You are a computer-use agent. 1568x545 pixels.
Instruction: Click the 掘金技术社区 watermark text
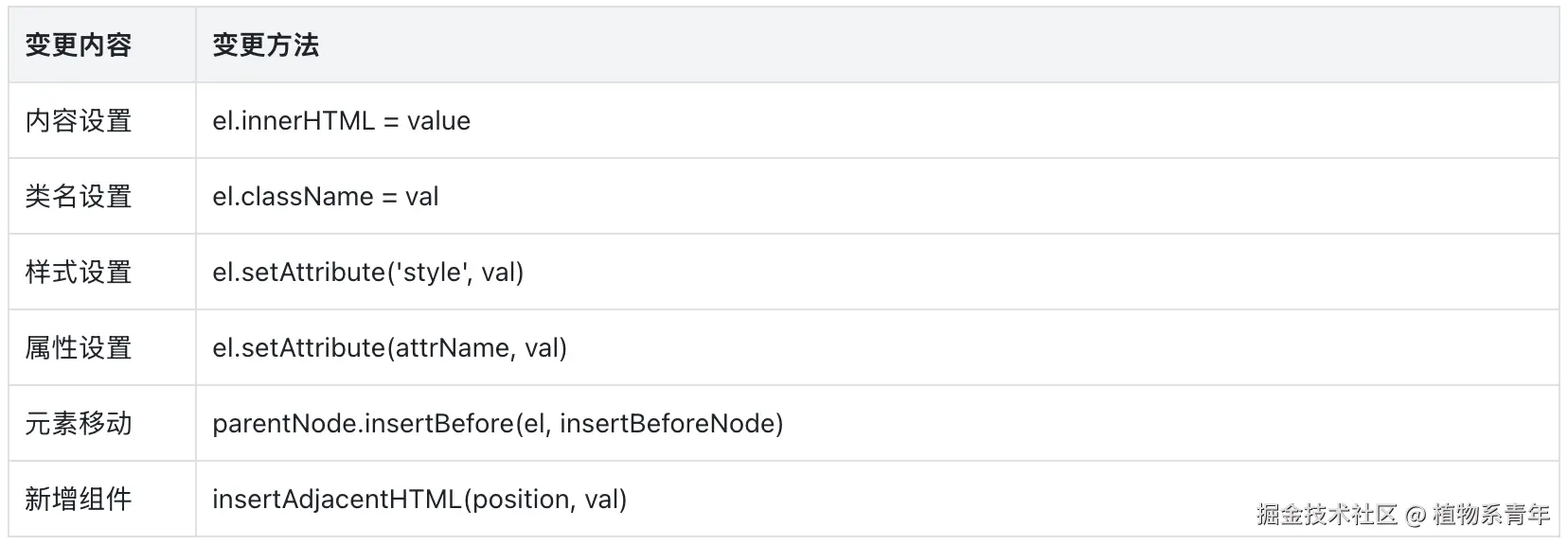pos(1327,514)
